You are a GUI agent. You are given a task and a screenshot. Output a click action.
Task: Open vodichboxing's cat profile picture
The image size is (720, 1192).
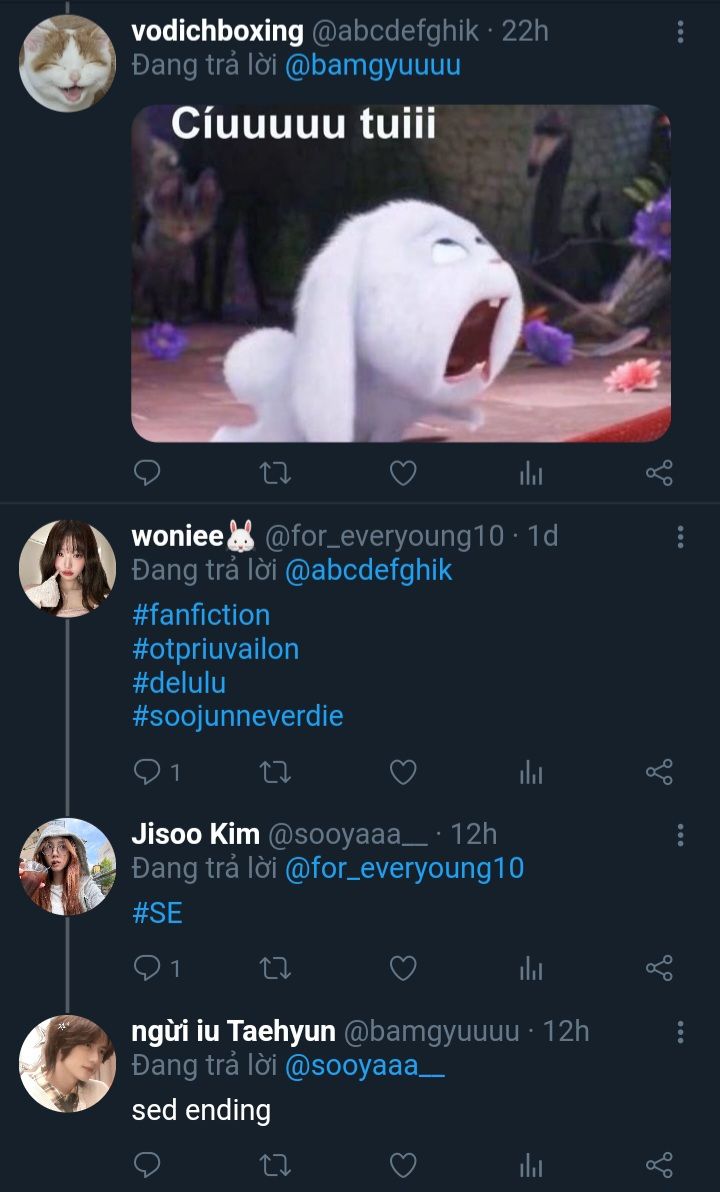click(68, 63)
